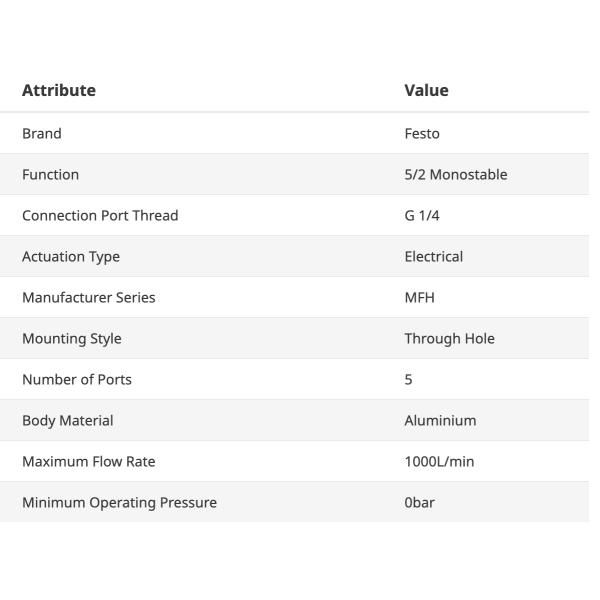
Task: Click the 5/2 Monostable value
Action: pyautogui.click(x=455, y=174)
